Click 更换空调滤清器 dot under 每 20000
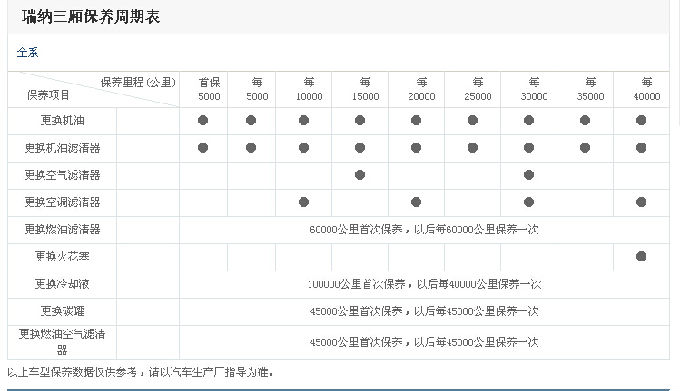680x391 pixels. point(416,202)
